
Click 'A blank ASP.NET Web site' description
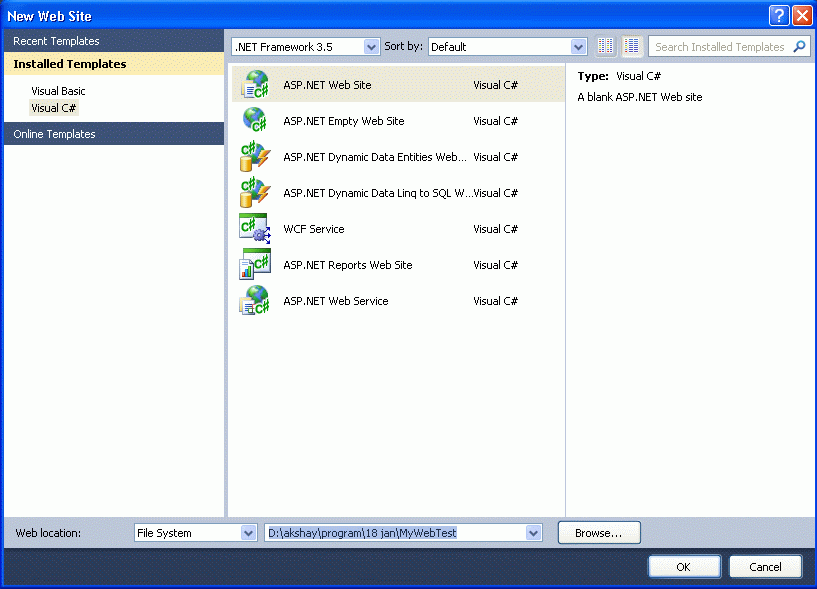[x=640, y=97]
